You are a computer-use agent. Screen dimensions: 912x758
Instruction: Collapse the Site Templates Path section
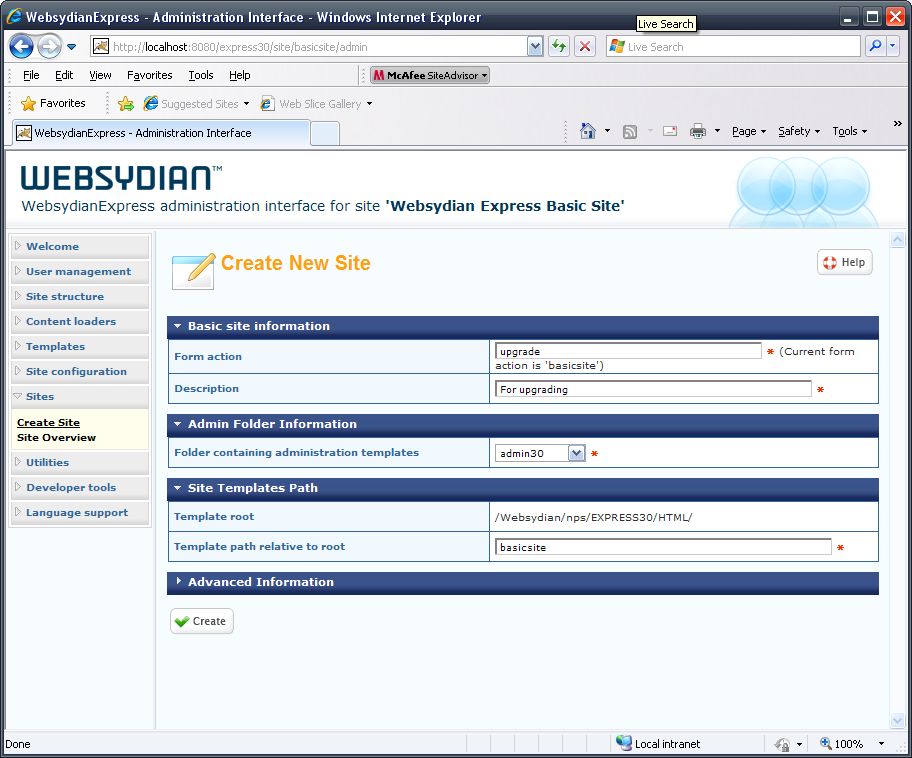(522, 488)
